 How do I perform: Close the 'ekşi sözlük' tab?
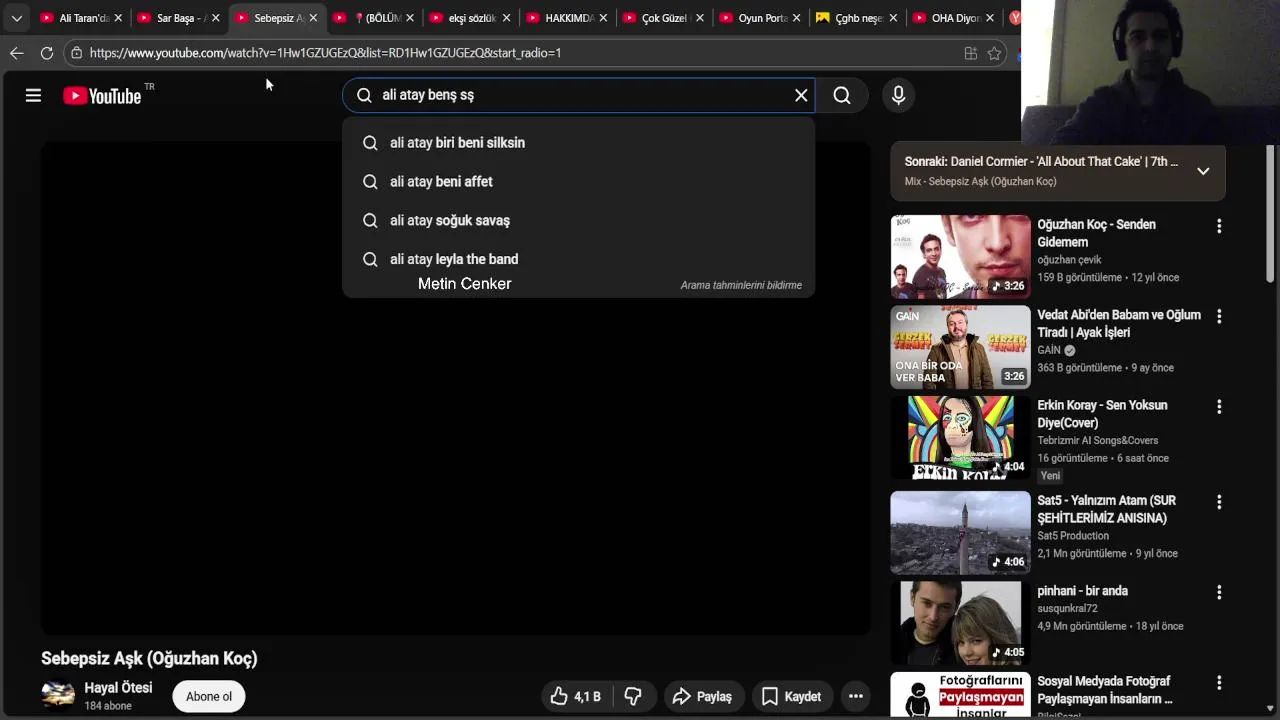pyautogui.click(x=506, y=18)
